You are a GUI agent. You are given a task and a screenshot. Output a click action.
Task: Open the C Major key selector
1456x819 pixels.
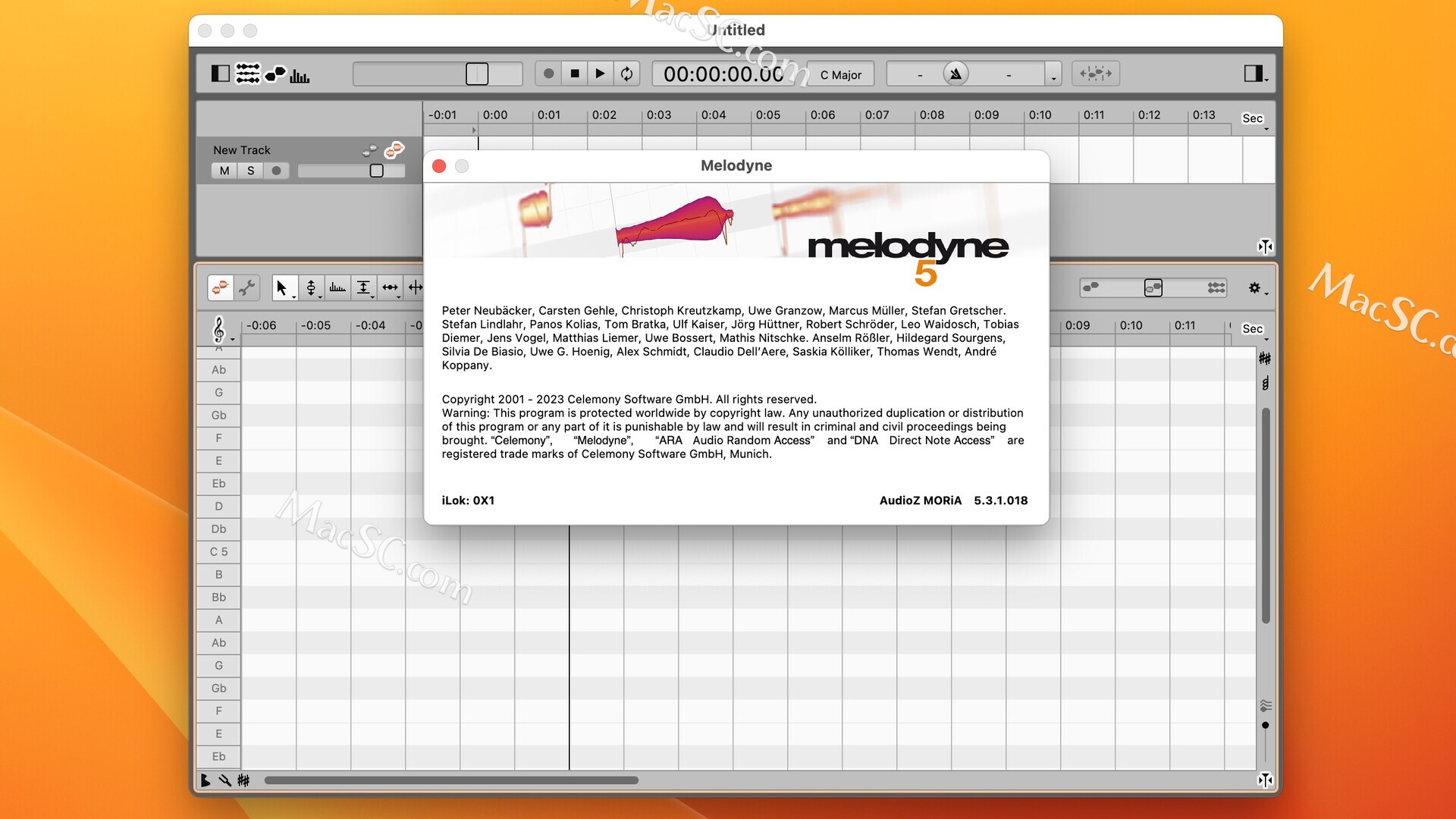pos(840,74)
